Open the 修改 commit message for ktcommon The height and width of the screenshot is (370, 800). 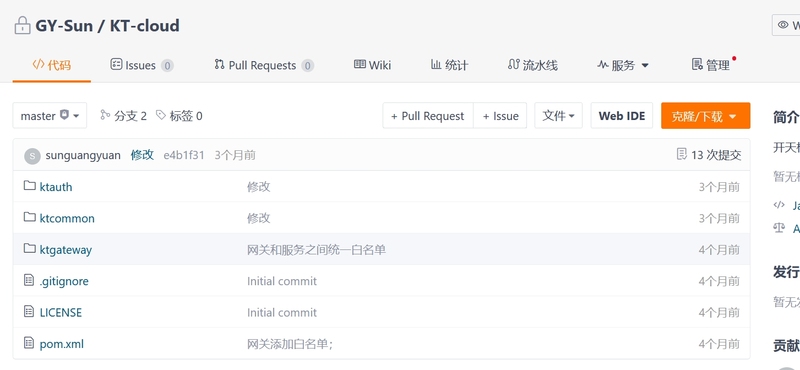[259, 218]
